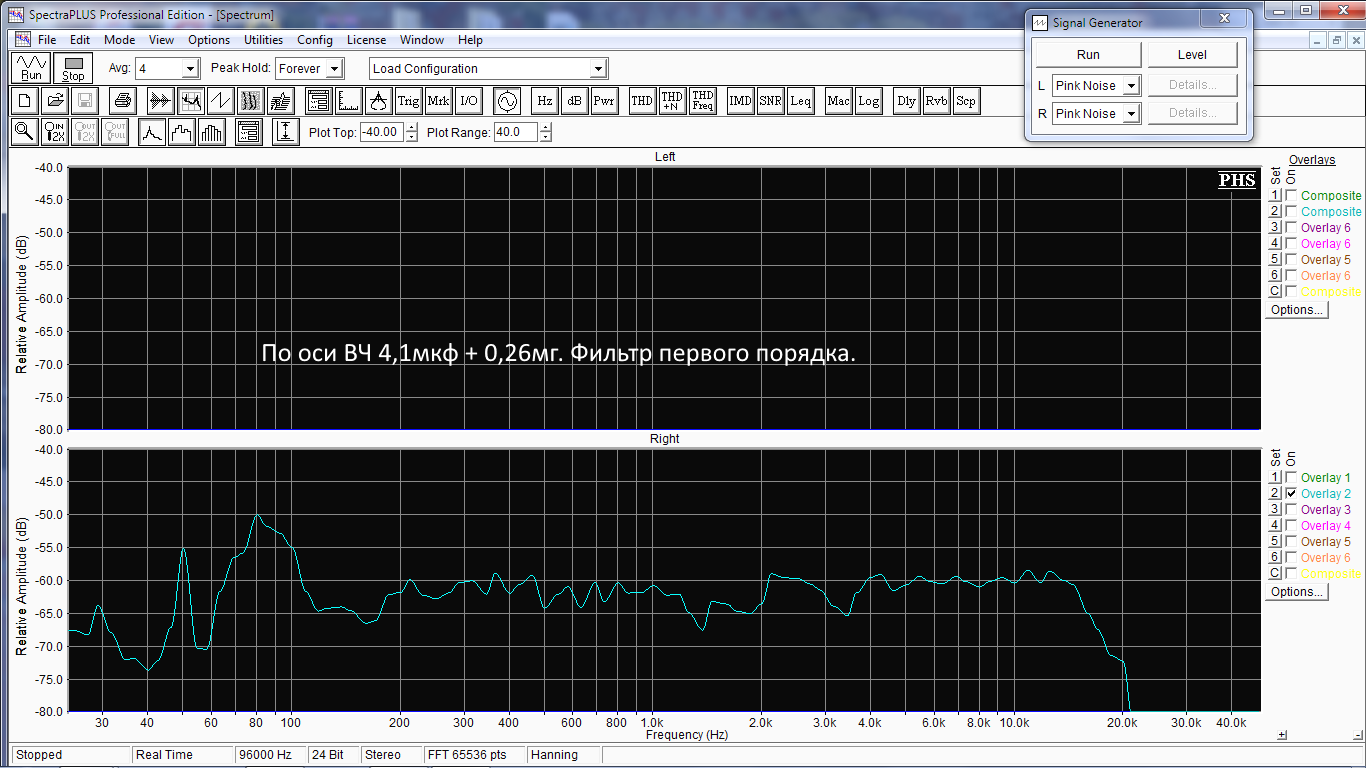Select the Spectrum view icon

190,101
